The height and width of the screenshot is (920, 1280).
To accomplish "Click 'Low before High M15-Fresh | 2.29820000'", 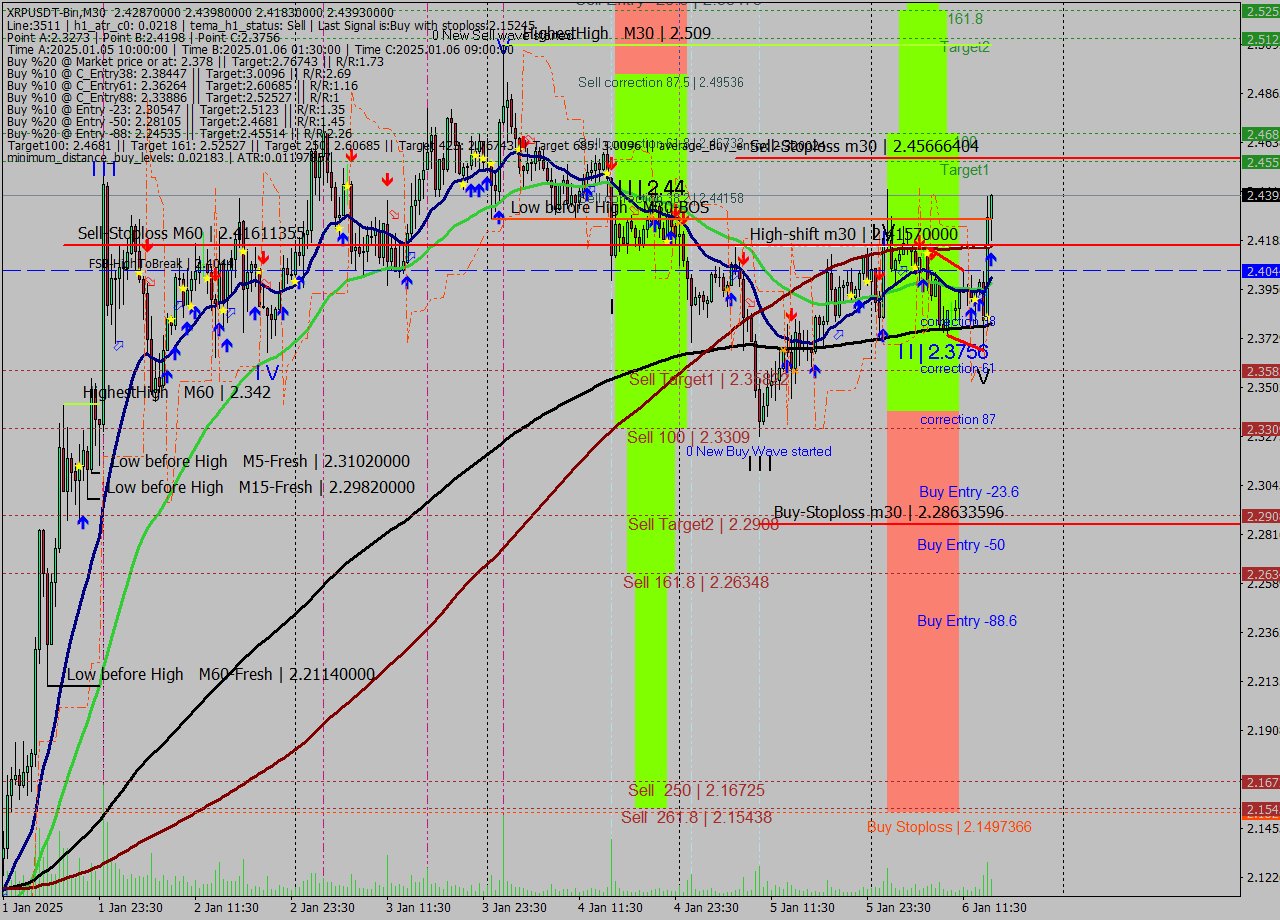I will coord(260,487).
